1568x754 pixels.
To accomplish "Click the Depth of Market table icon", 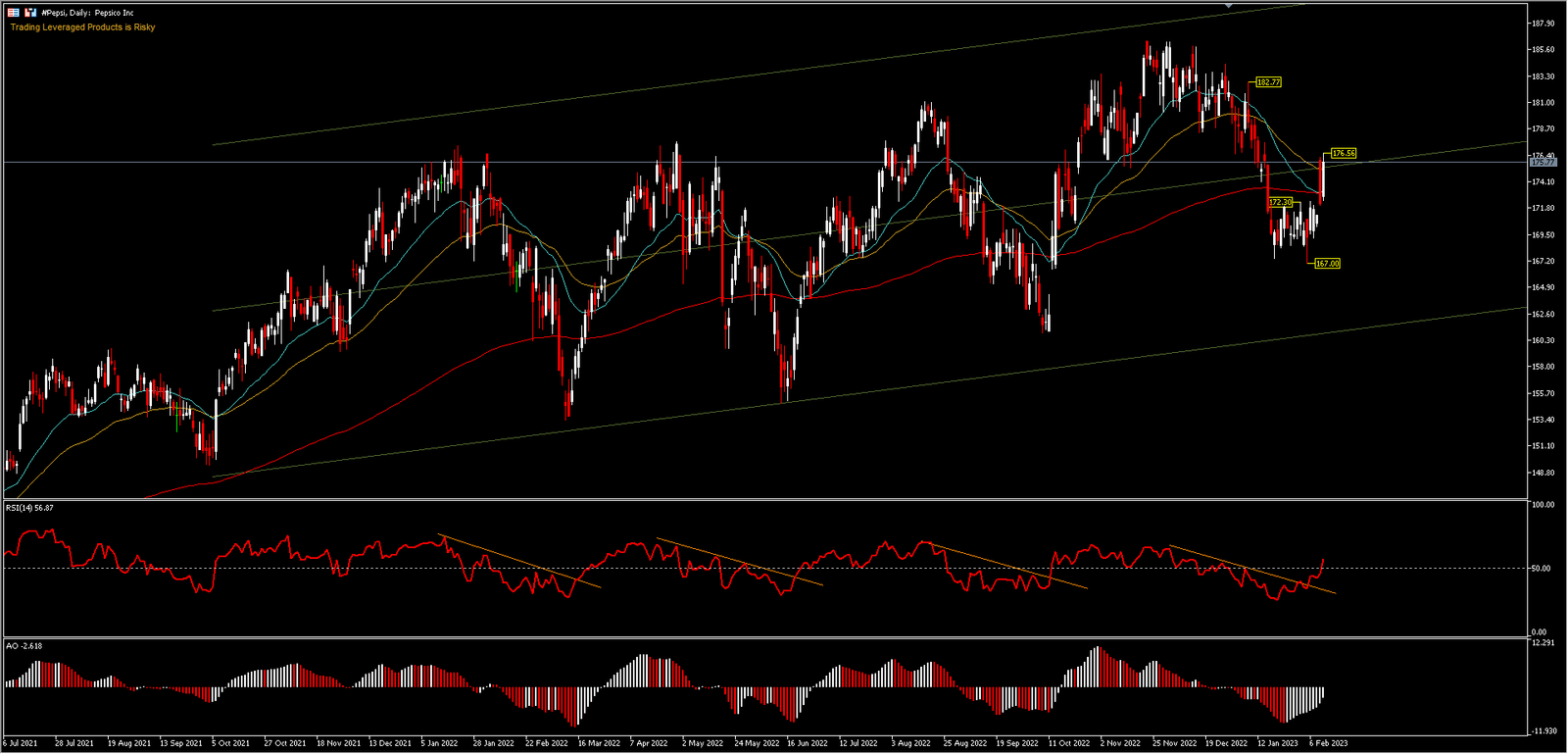I will coord(14,13).
